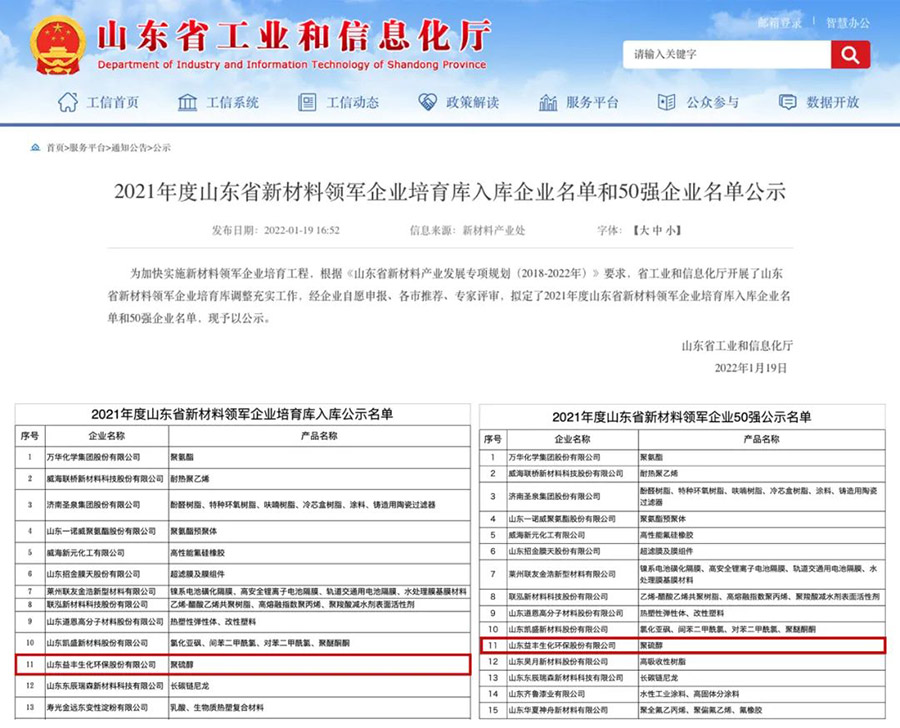Focus the 请输入关键字 search field
Screen dimensions: 900x728
[x=727, y=55]
